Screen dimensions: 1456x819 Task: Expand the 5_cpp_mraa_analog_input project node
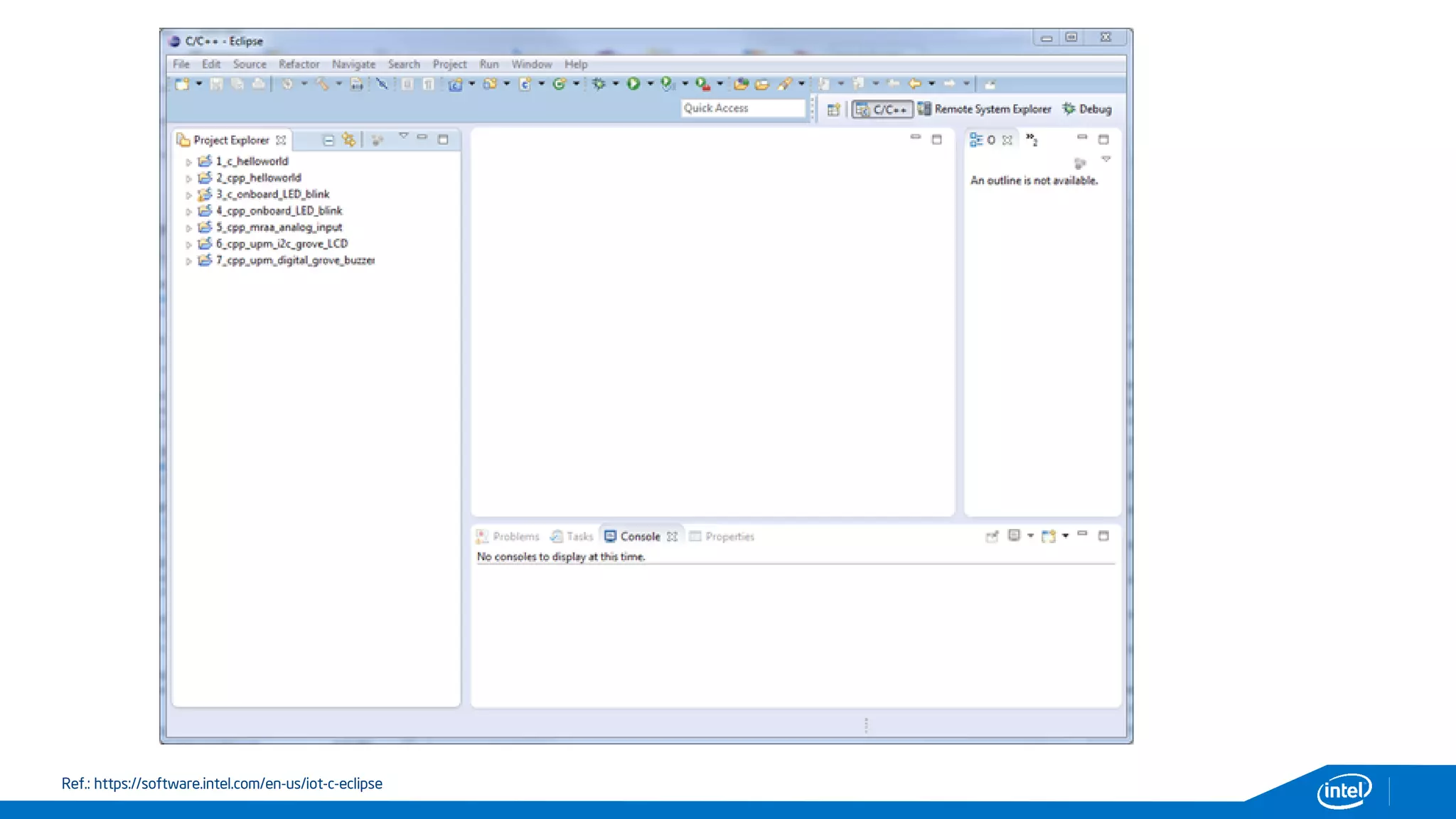point(188,228)
